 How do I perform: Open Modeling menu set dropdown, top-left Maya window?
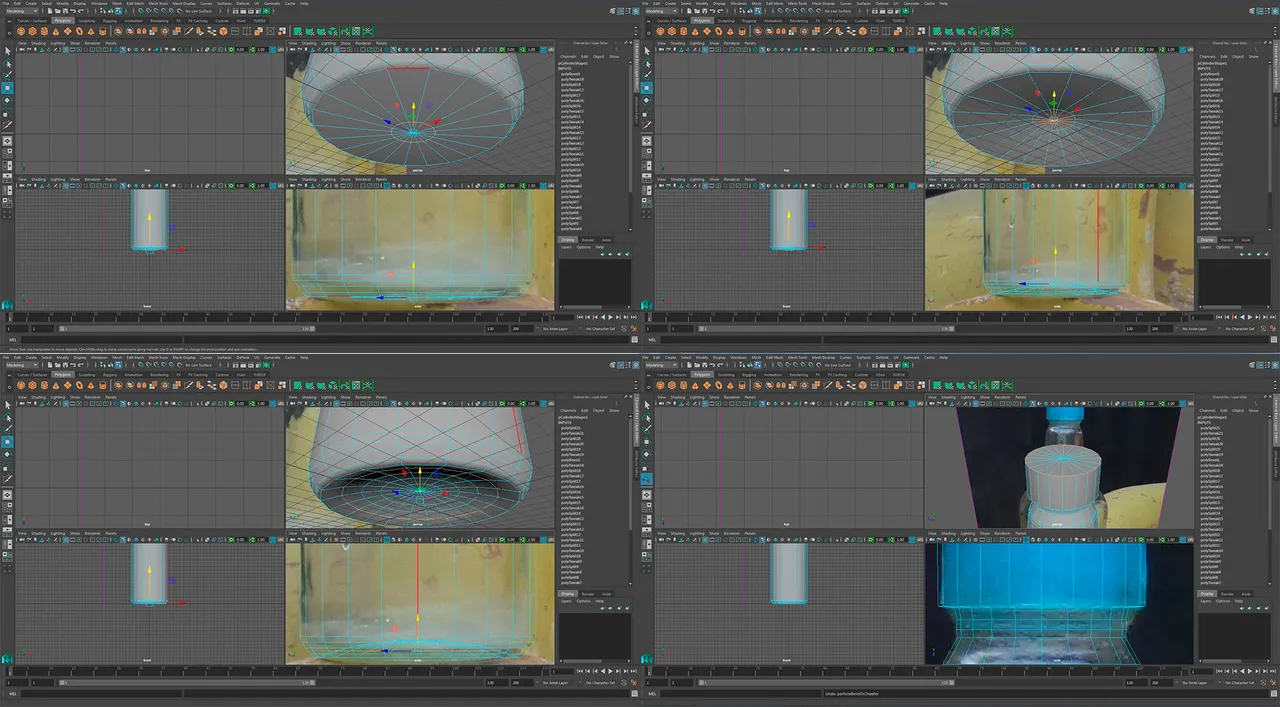[x=22, y=11]
